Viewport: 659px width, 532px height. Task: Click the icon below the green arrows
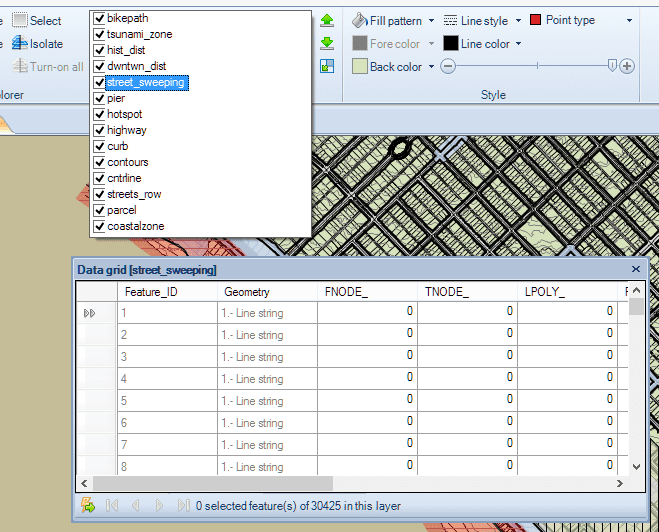(327, 66)
